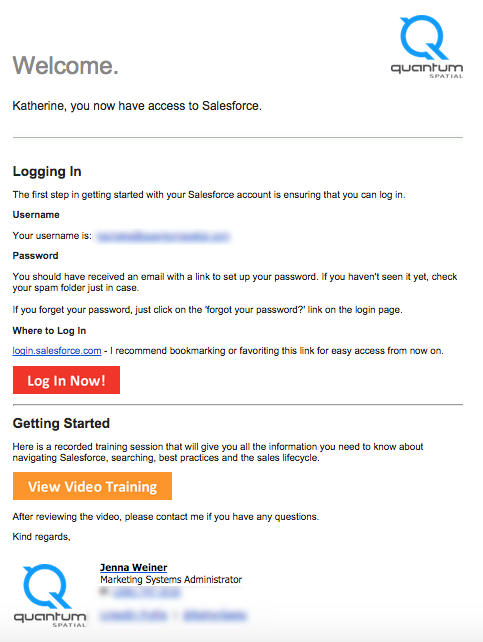Screen dimensions: 483x642
Task: Click the Quantum Spatial logo in the header
Action: coord(427,47)
